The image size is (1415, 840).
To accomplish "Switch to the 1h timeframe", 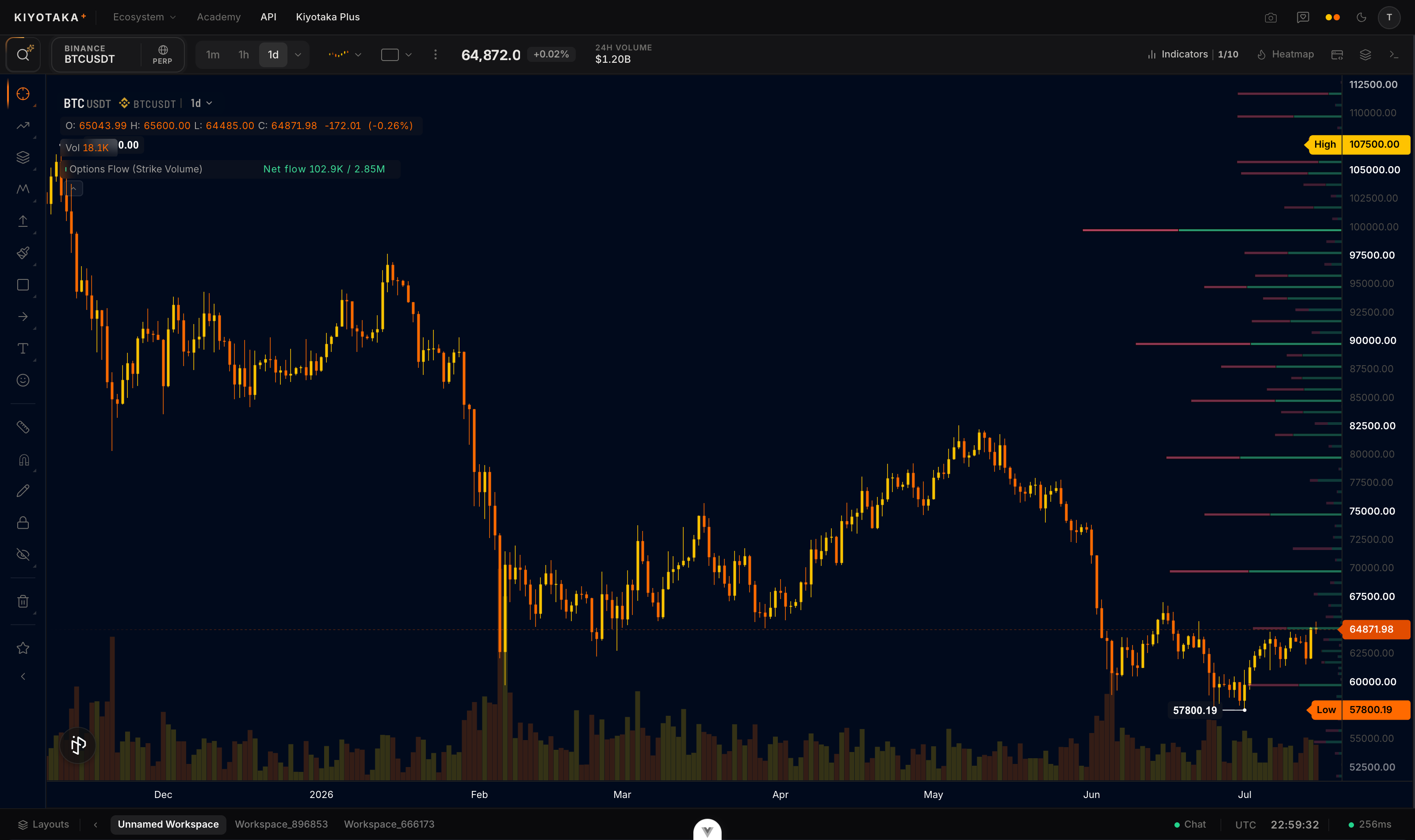I will [x=243, y=55].
